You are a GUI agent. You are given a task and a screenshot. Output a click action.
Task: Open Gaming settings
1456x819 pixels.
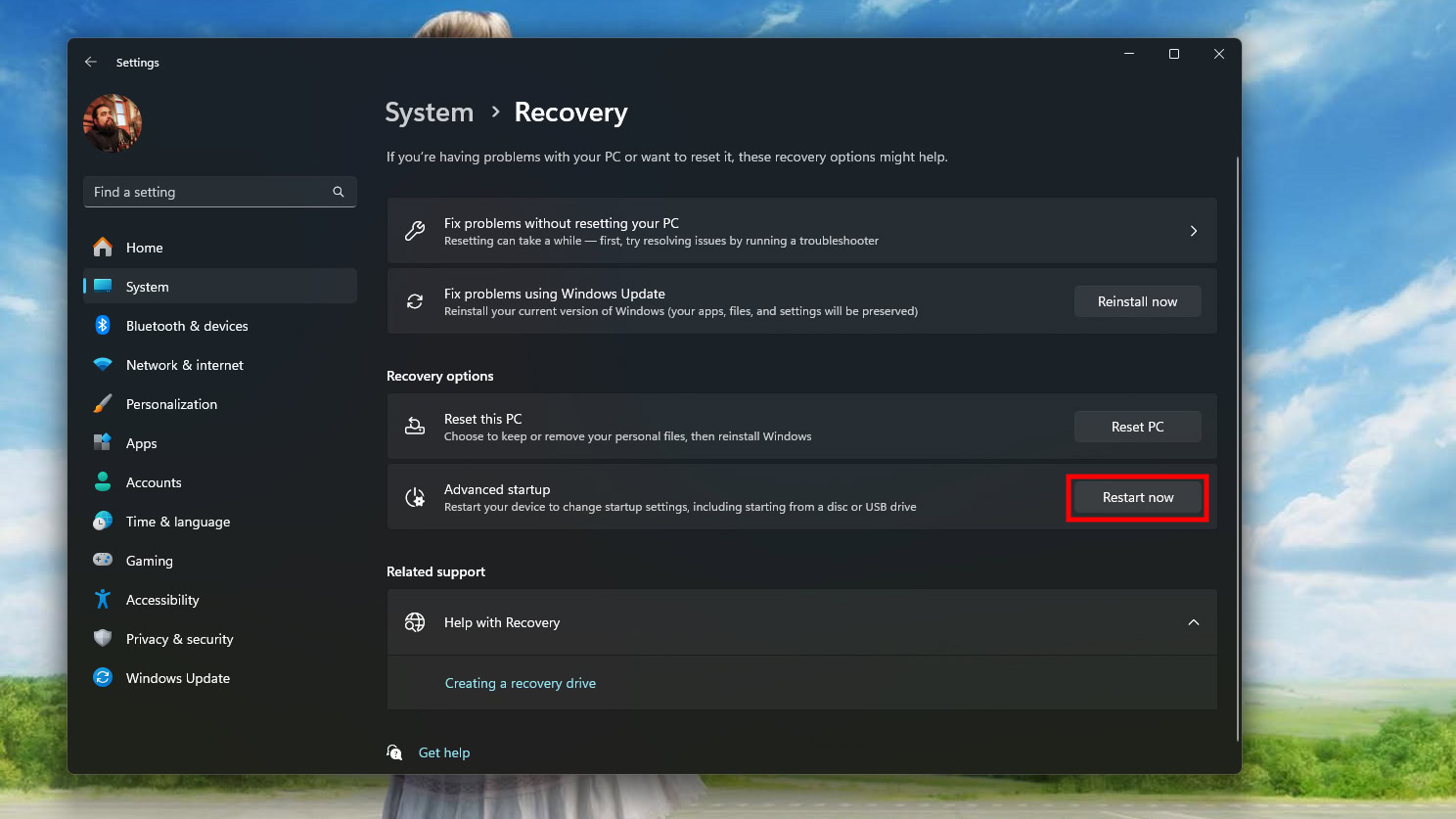click(x=220, y=561)
